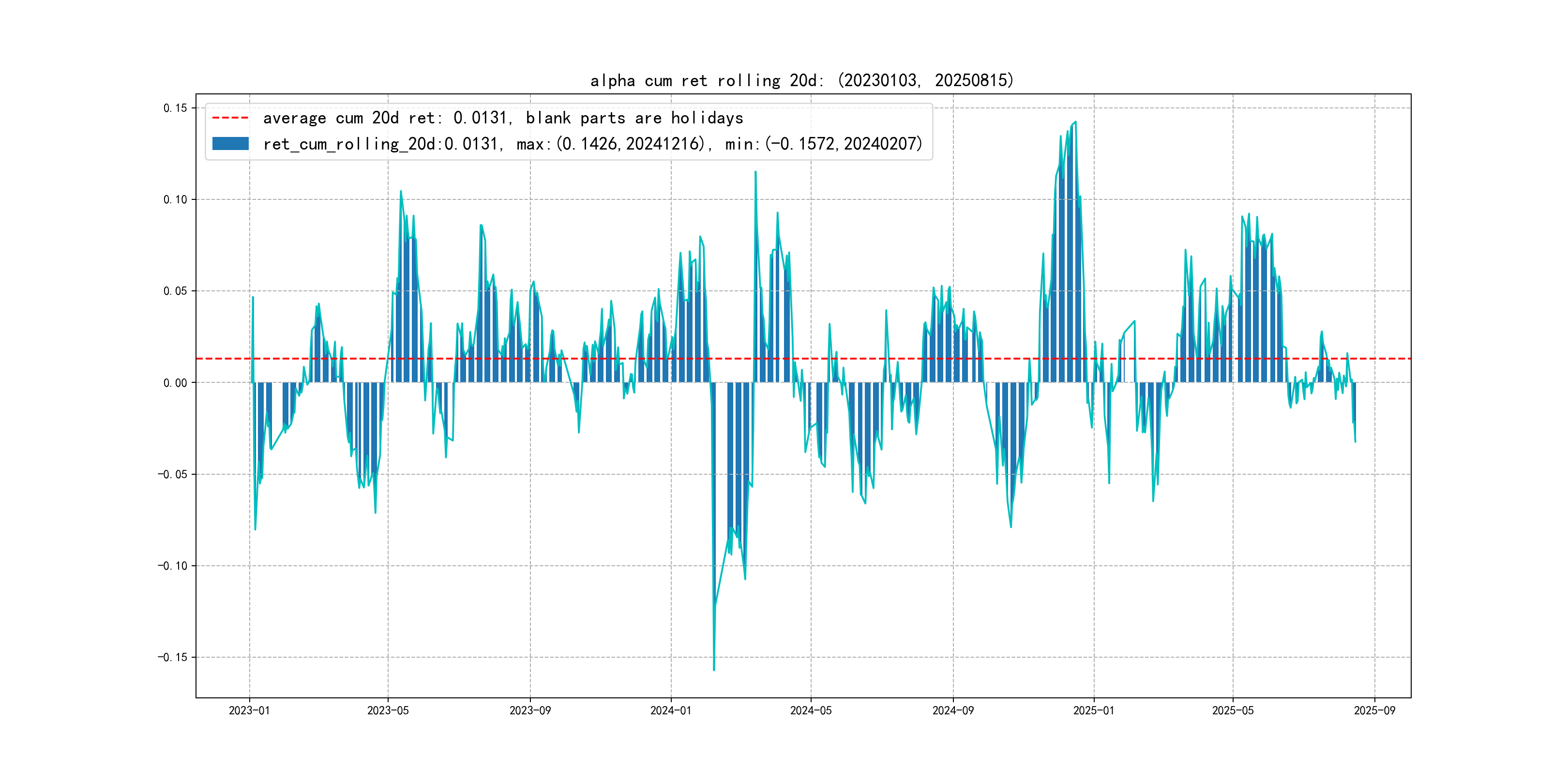This screenshot has height=784, width=1568.
Task: Click the chart title text
Action: [801, 80]
